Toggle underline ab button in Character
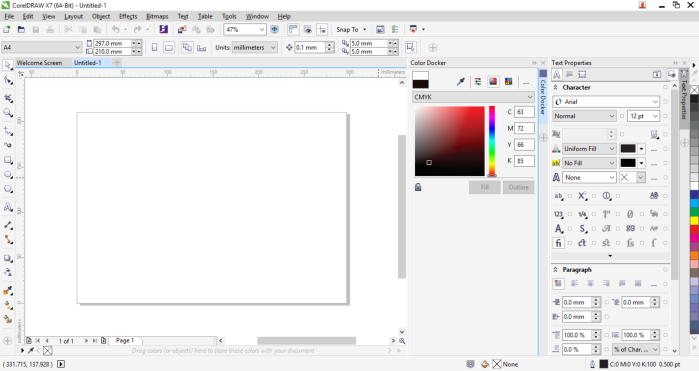This screenshot has width=699, height=371. point(558,195)
